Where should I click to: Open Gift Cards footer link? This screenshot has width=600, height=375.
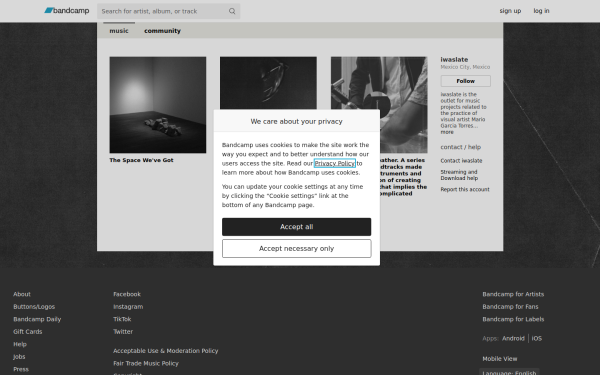(28, 332)
